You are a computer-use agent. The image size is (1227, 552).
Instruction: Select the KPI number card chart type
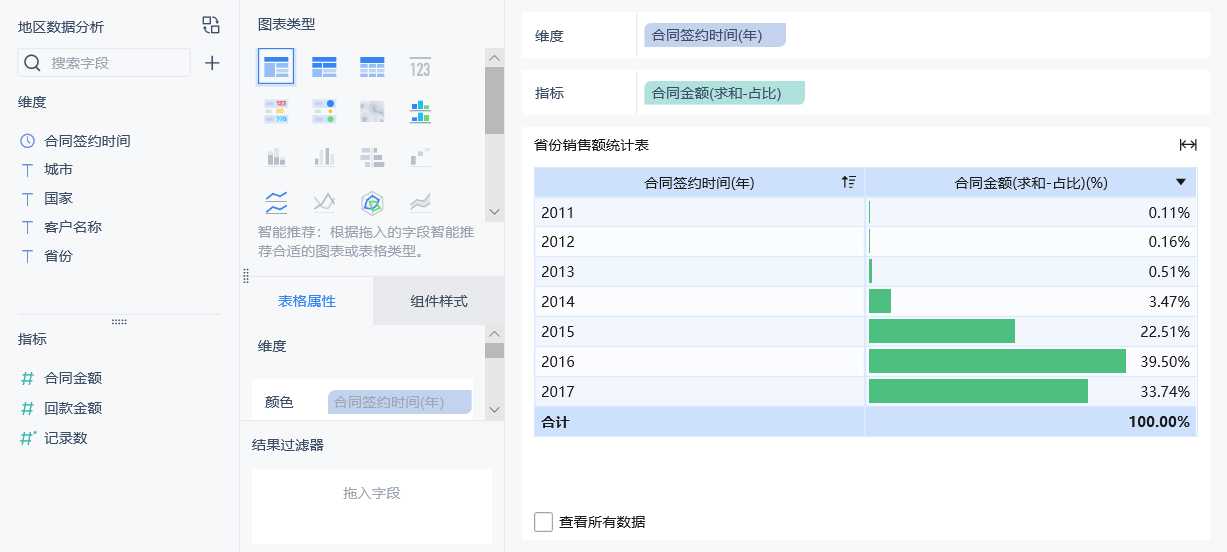420,67
